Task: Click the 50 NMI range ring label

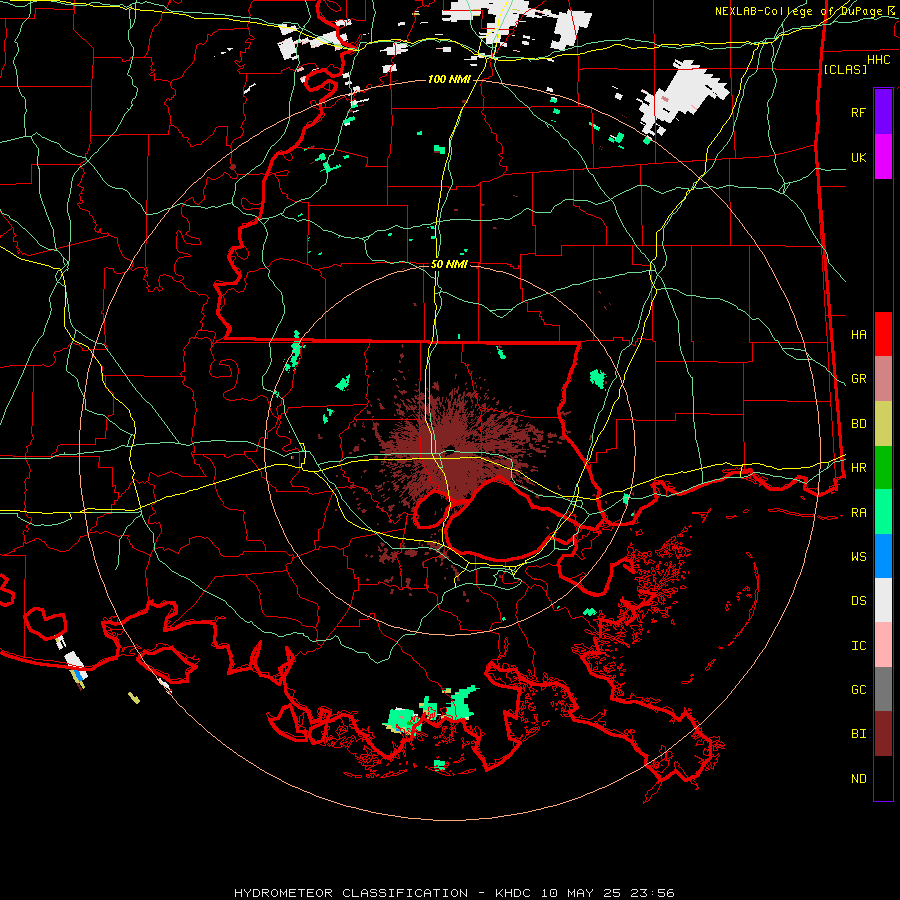Action: click(x=449, y=264)
